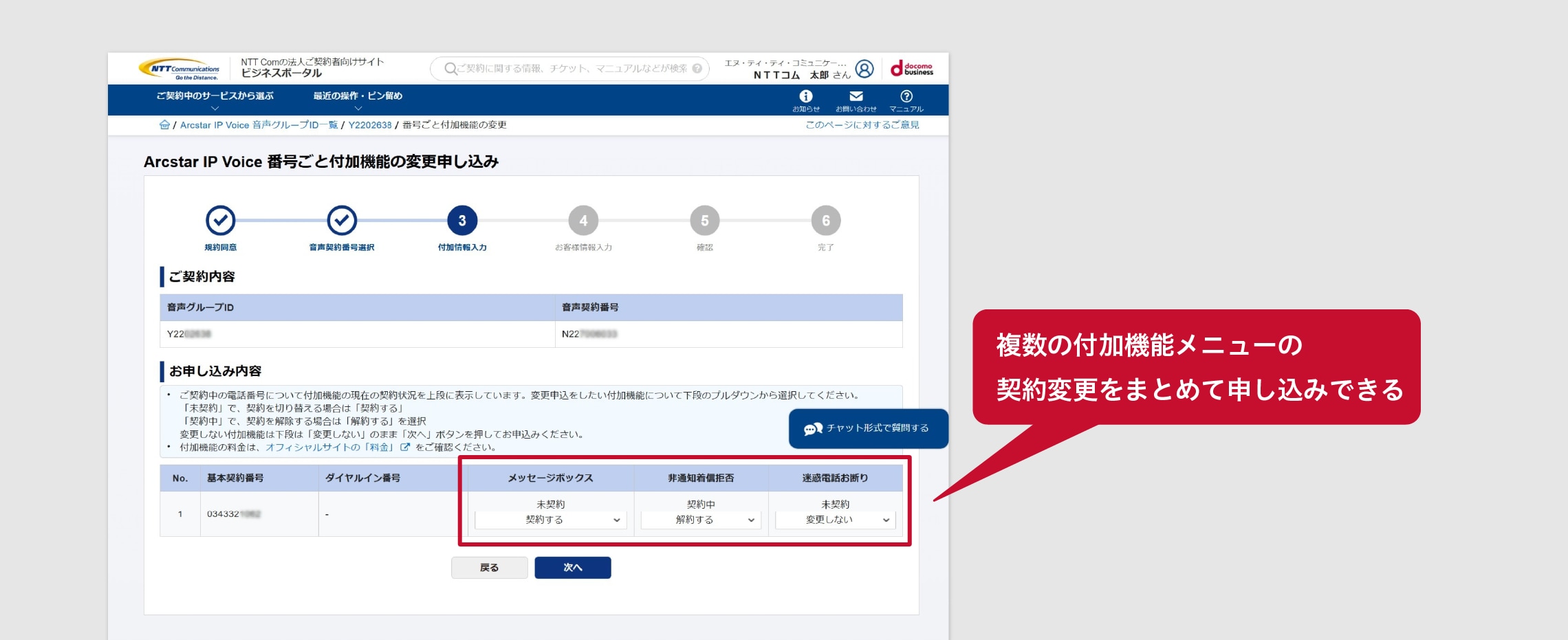Open メッセージボックス dropdown showing 契約する
This screenshot has width=1568, height=640.
click(550, 520)
